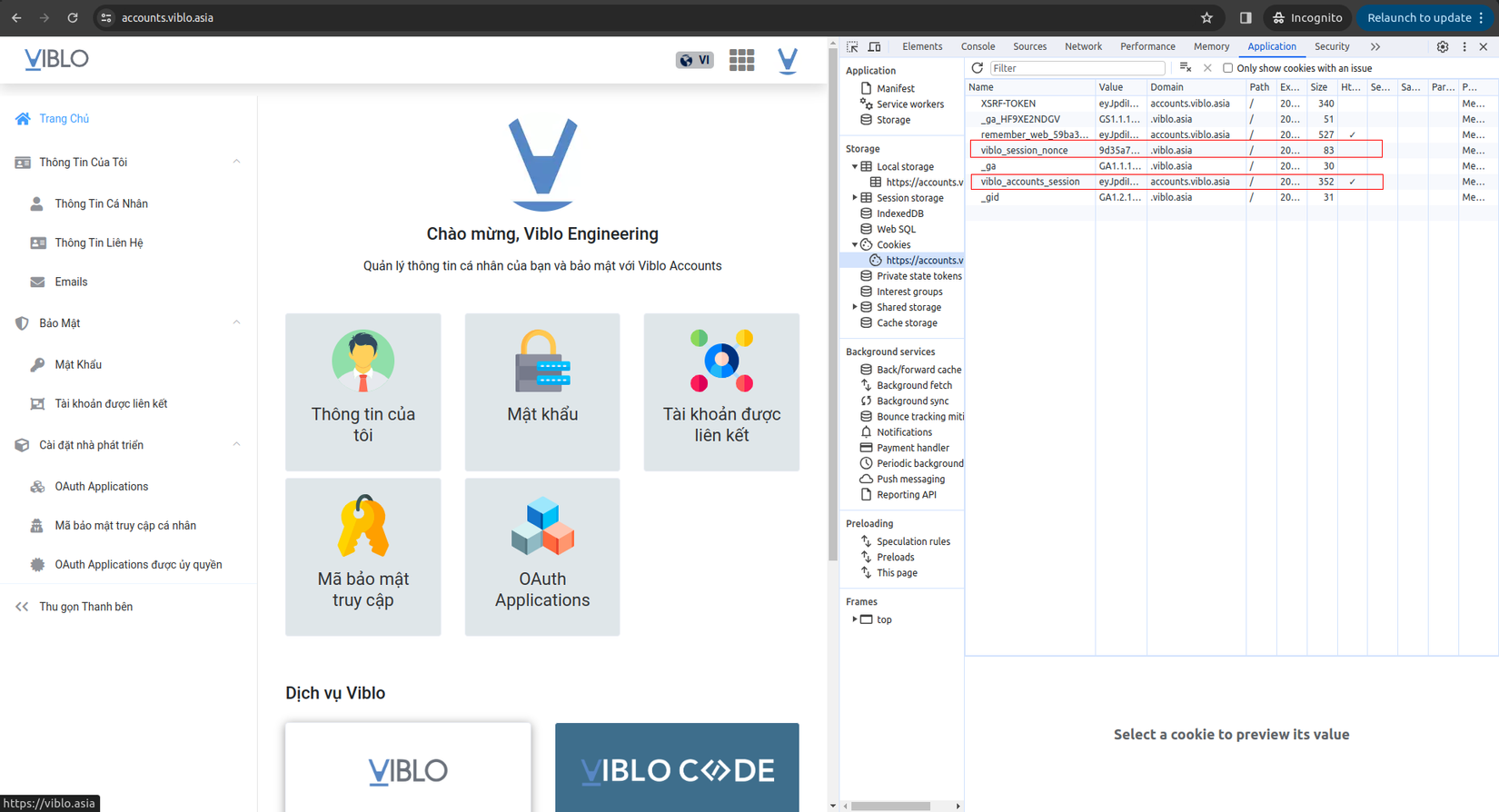Expand the Shared storage tree node
Screen dimensions: 1499x812
(855, 307)
